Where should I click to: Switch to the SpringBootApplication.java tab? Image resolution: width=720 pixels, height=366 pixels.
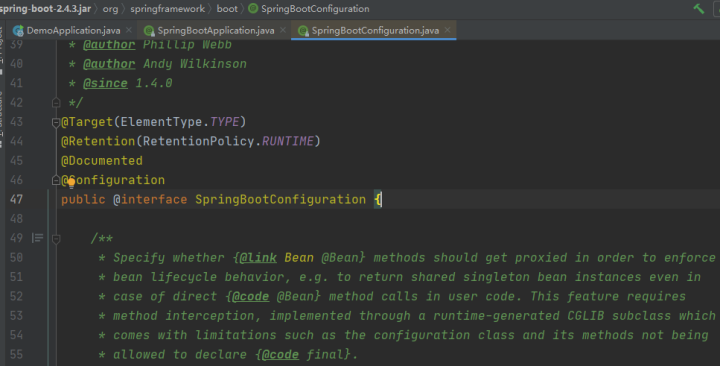coord(216,31)
